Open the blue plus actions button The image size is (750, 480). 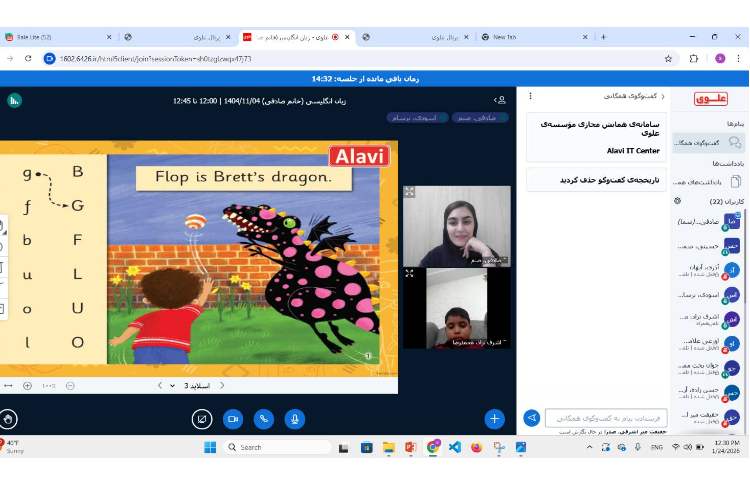(494, 419)
